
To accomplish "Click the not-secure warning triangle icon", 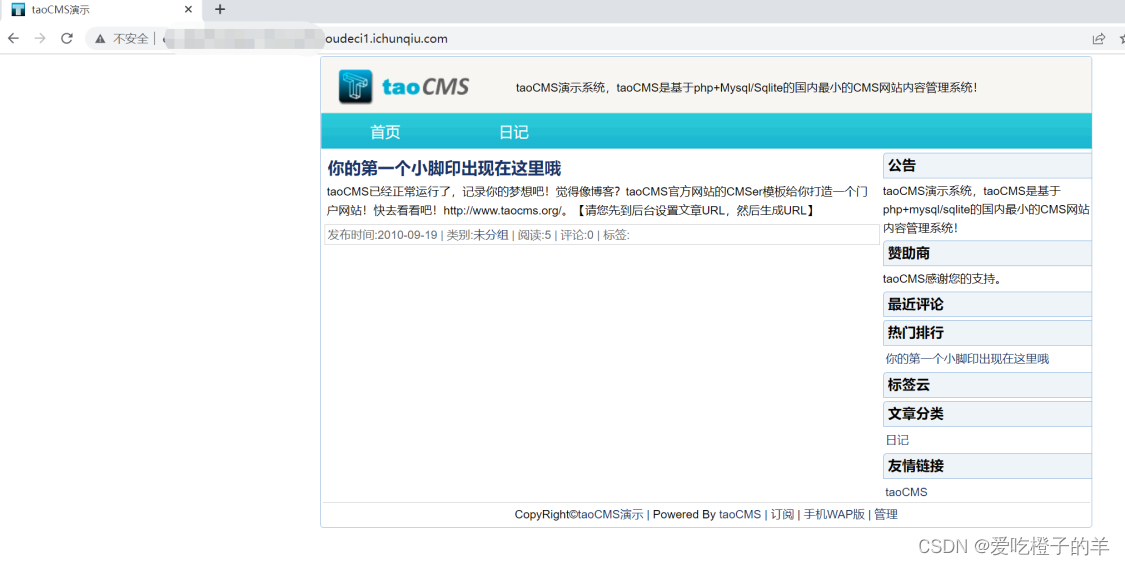I will coord(100,39).
